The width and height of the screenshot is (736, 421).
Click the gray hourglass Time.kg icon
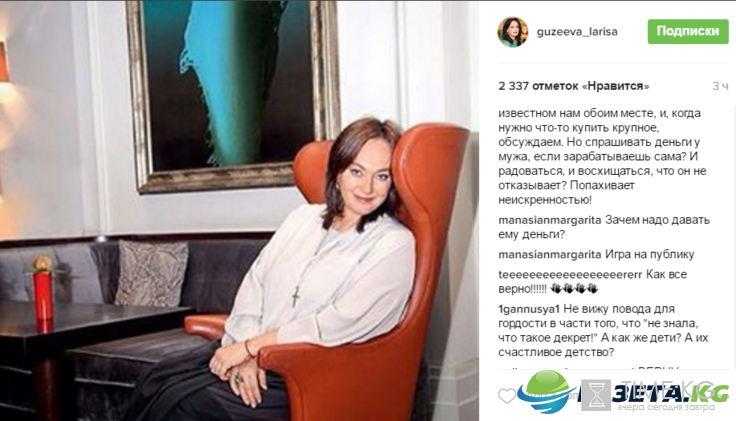click(596, 395)
